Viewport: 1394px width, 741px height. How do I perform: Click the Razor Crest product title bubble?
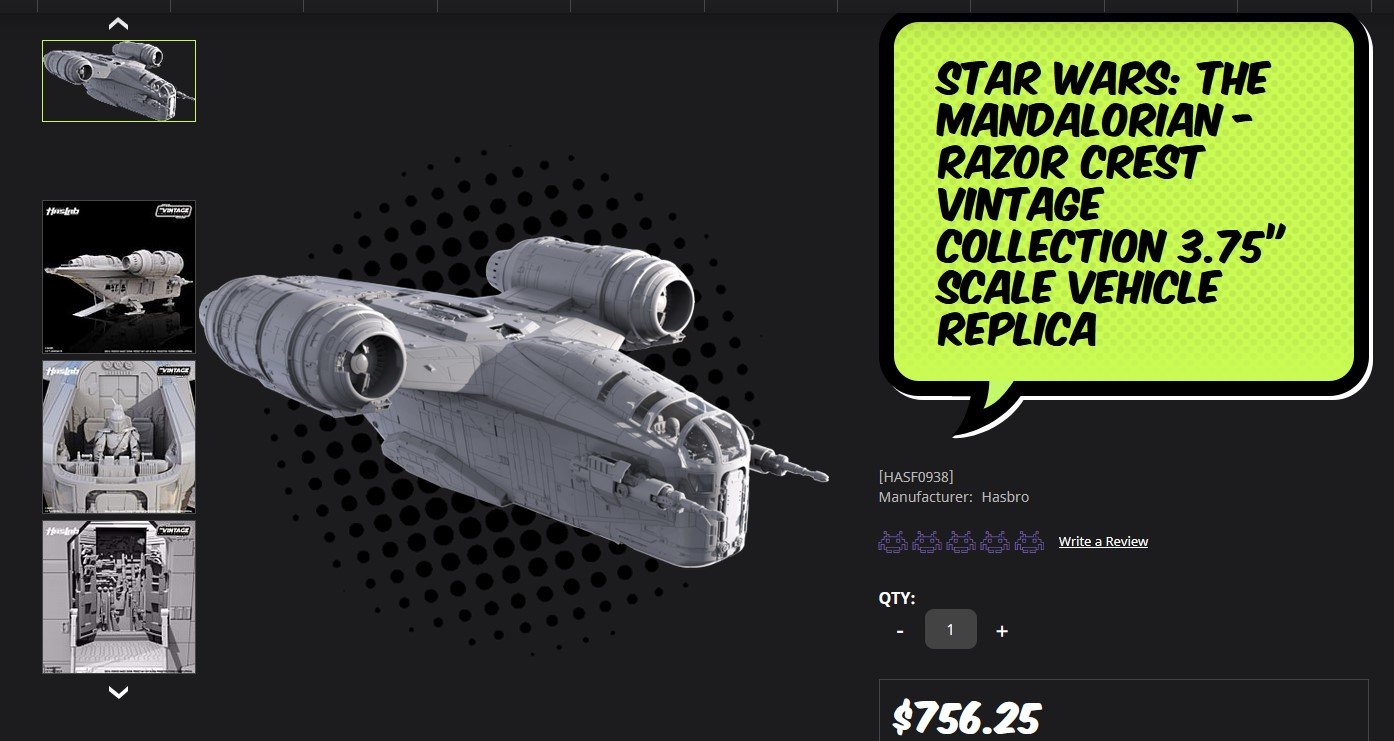[x=1123, y=203]
